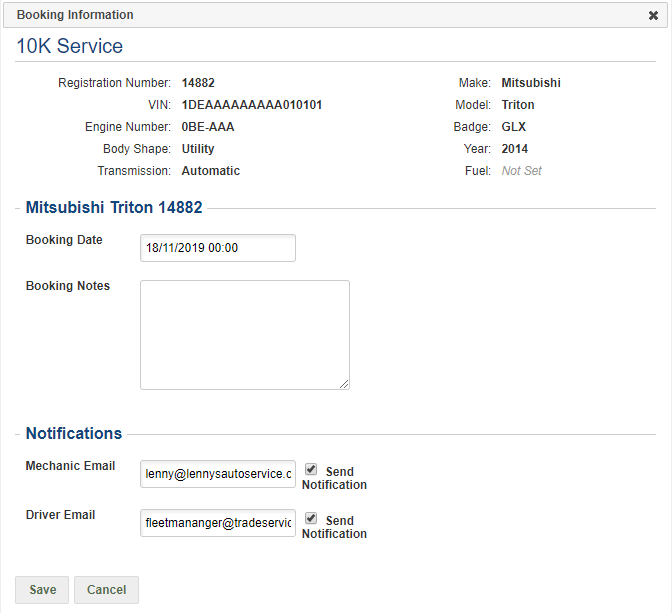Click the Year value 2014
672x613 pixels.
514,149
